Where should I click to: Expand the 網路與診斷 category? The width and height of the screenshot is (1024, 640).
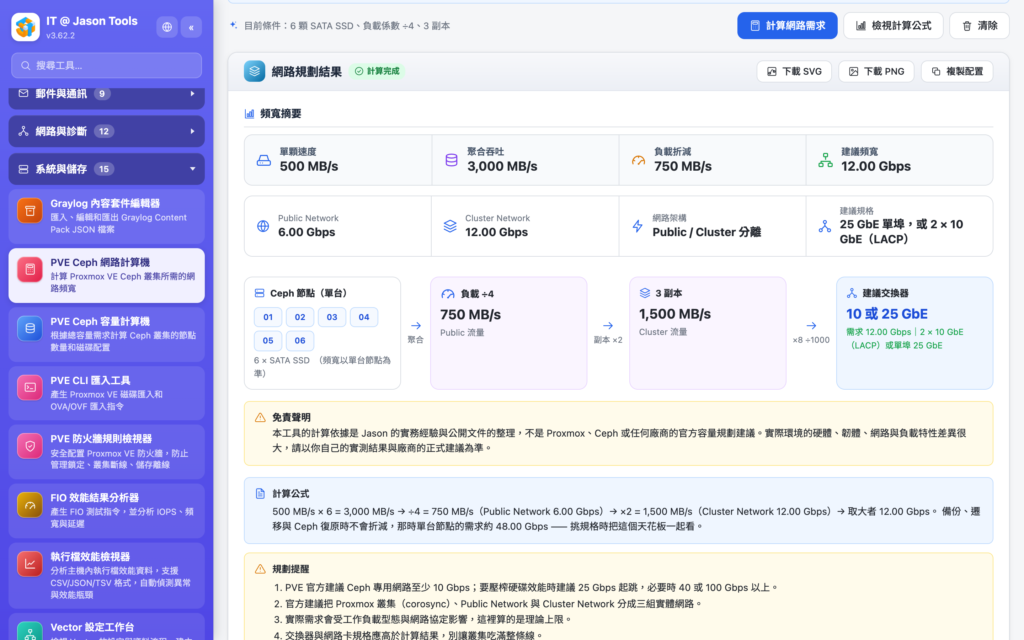click(x=106, y=131)
